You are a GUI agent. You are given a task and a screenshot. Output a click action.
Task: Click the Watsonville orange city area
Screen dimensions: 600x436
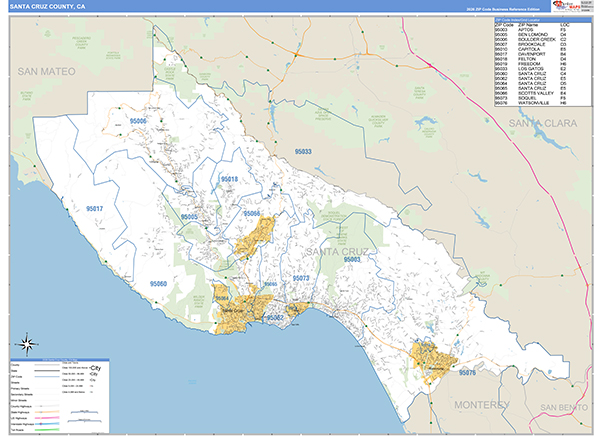pyautogui.click(x=434, y=358)
